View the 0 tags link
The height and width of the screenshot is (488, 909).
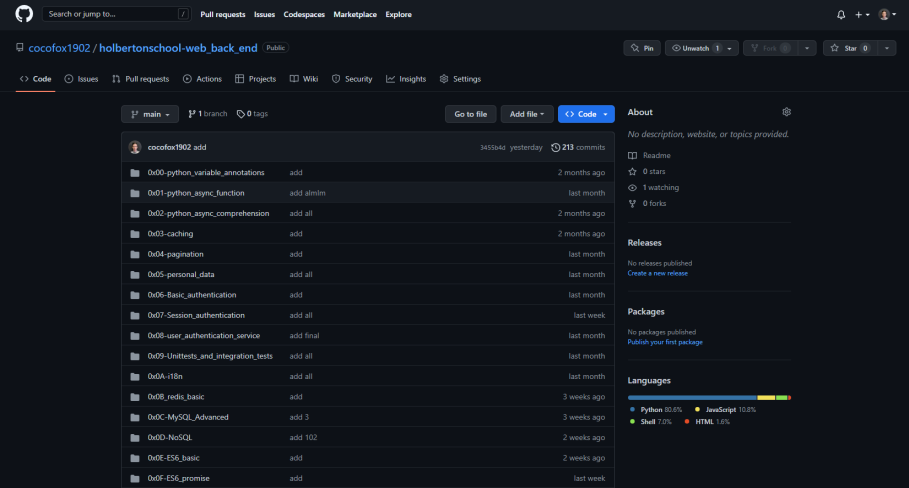coord(252,114)
